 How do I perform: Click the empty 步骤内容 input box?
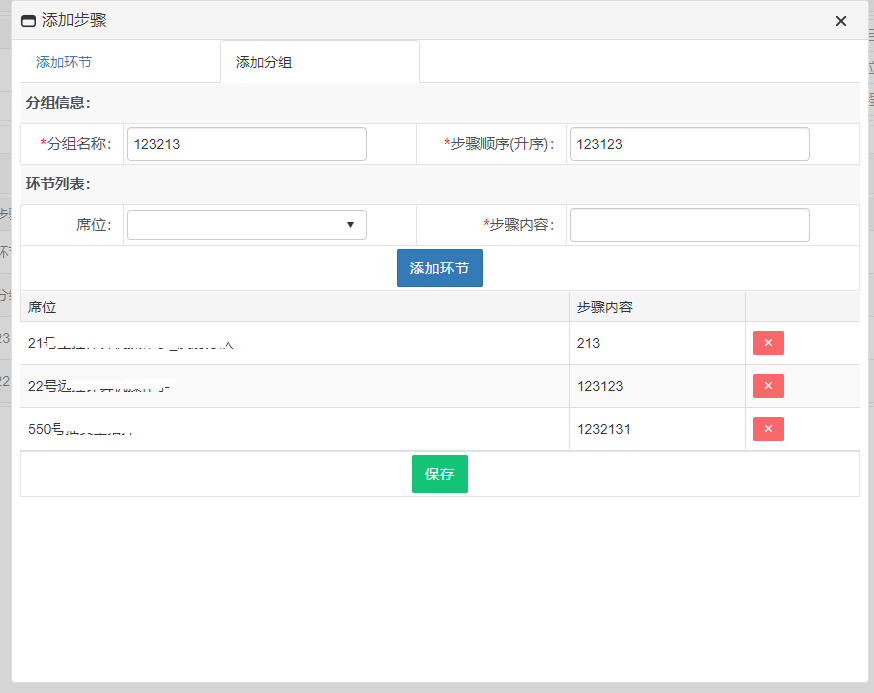689,225
